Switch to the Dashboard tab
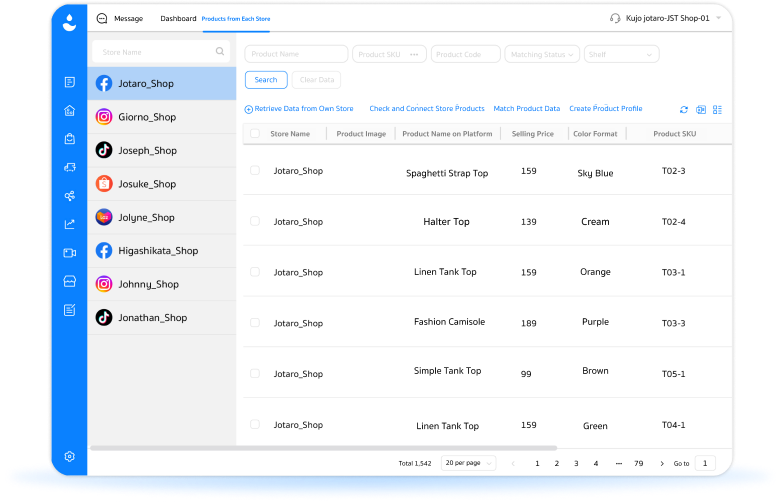Image resolution: width=782 pixels, height=502 pixels. (x=178, y=18)
